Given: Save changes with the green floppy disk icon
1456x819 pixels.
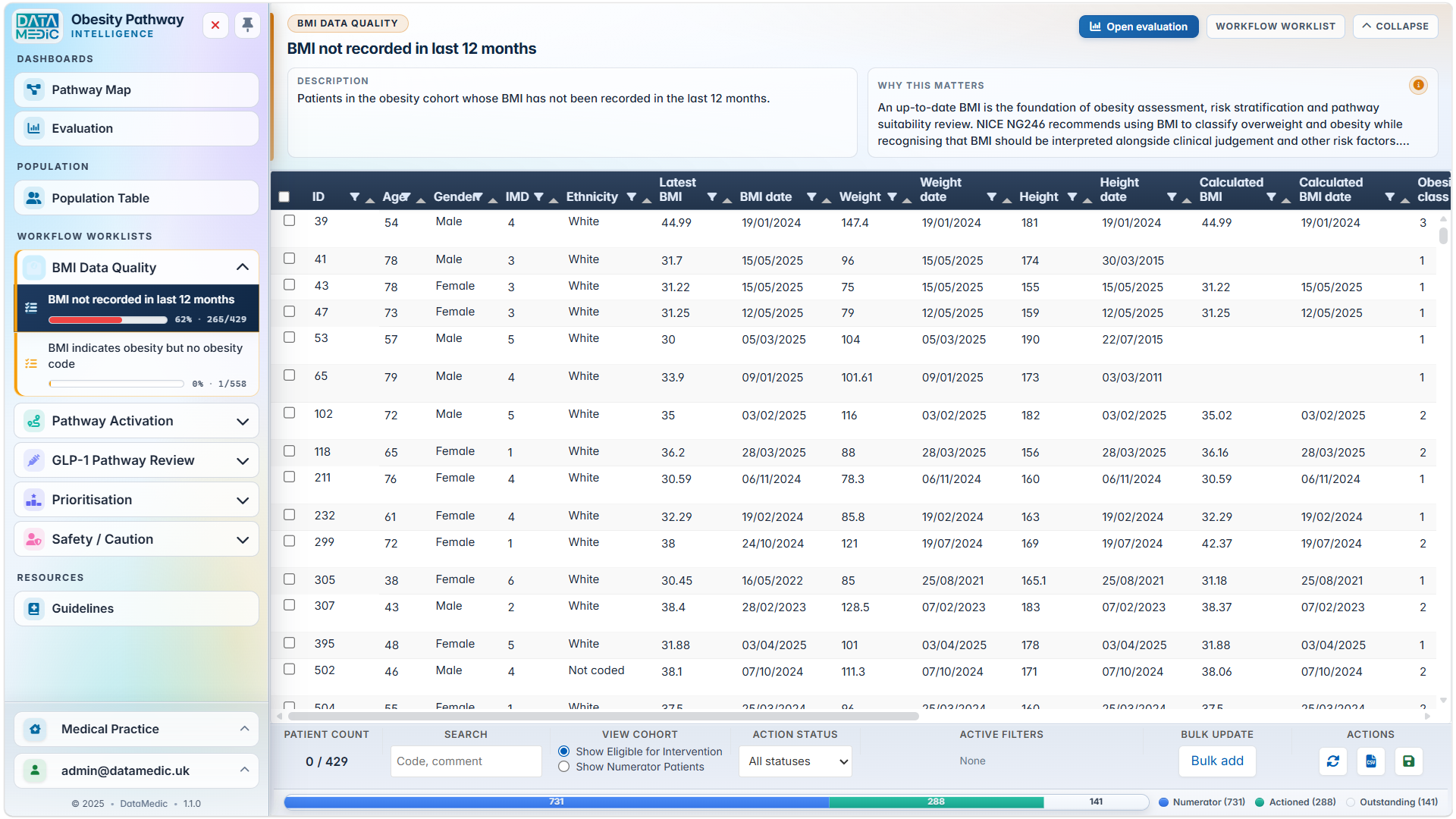Looking at the screenshot, I should point(1408,761).
